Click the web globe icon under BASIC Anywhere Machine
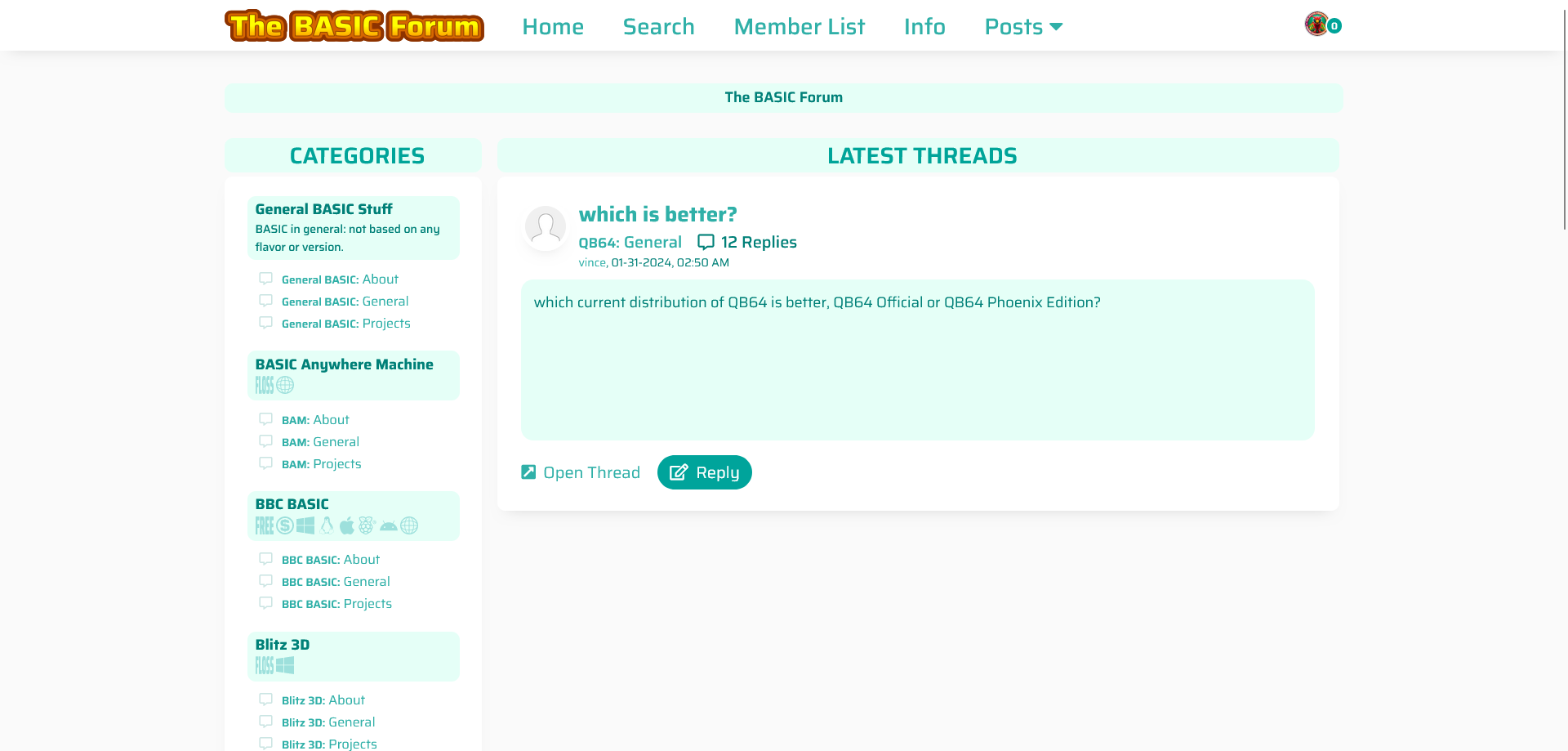The height and width of the screenshot is (751, 1568). click(x=285, y=385)
